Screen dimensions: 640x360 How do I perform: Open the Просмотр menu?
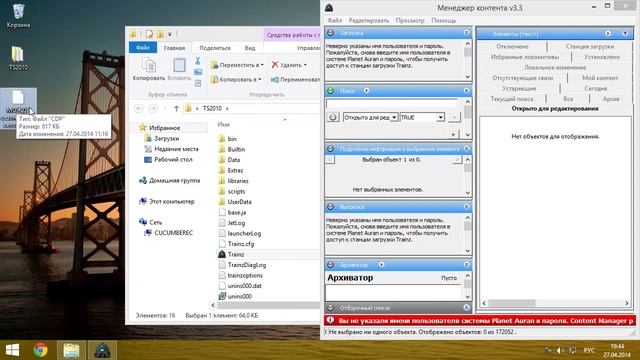(410, 20)
